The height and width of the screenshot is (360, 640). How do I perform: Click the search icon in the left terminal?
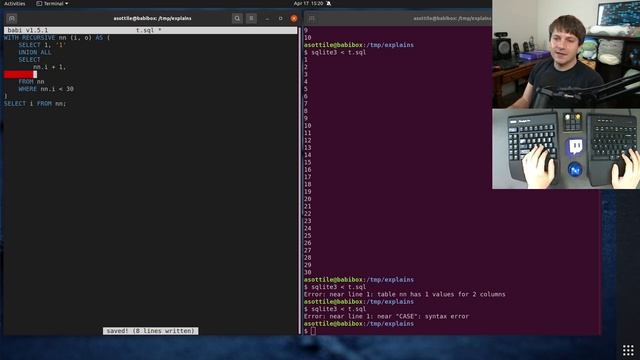tap(237, 18)
